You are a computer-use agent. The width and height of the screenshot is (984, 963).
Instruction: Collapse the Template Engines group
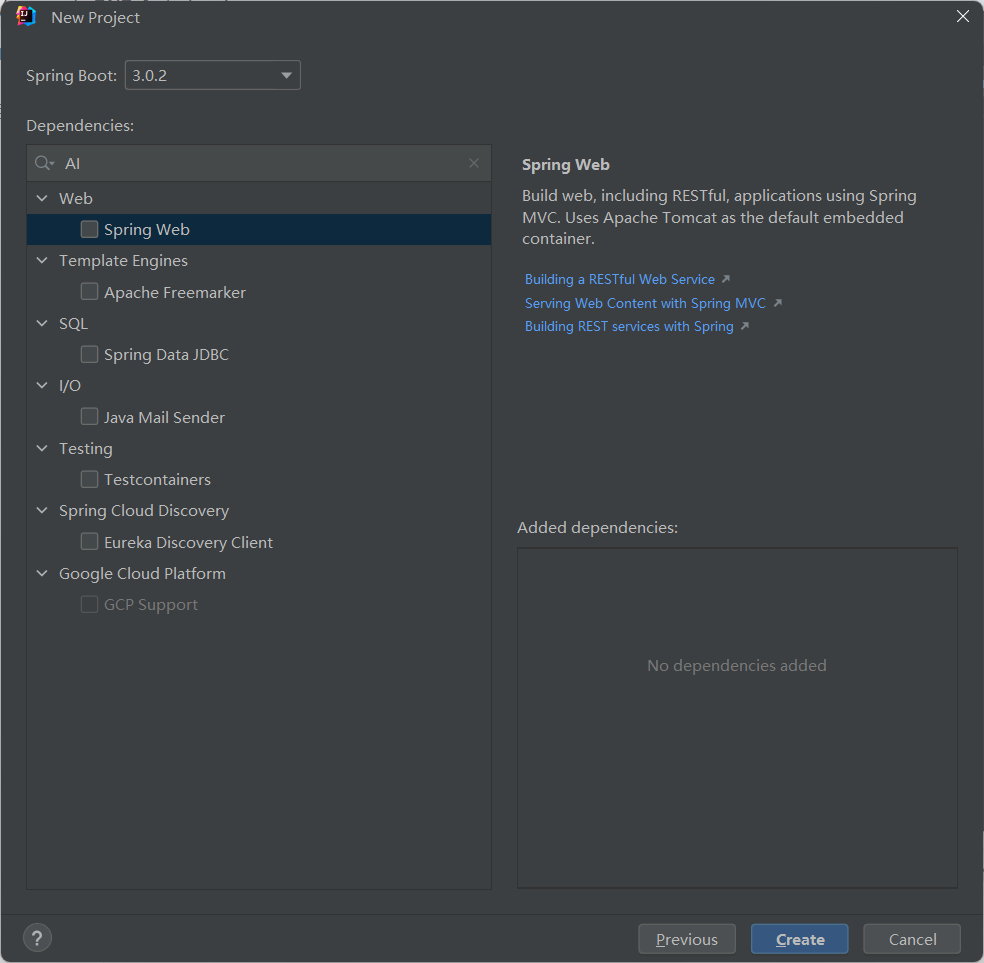[42, 260]
